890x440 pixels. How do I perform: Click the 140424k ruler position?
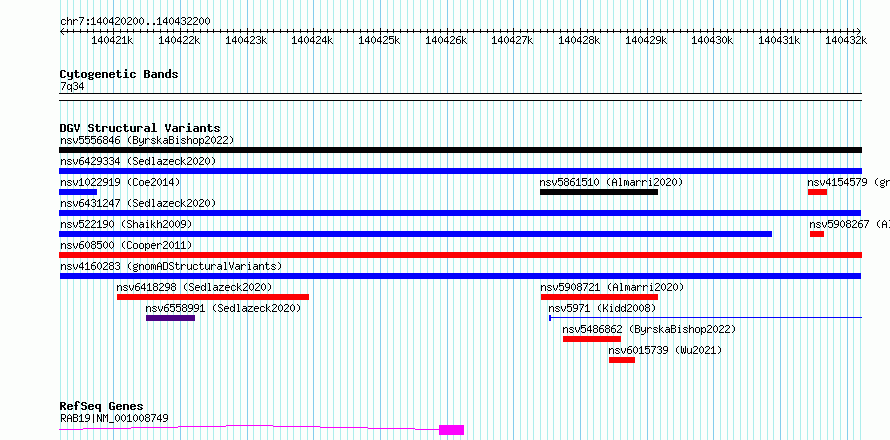[x=313, y=40]
